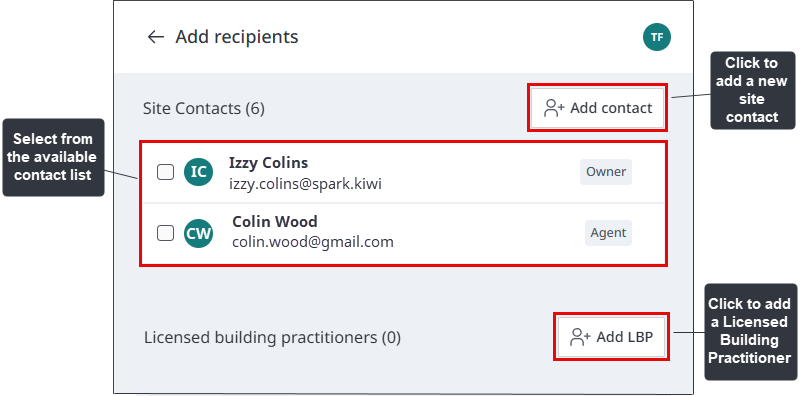
Task: Select the Colin Wood name text
Action: coord(274,221)
